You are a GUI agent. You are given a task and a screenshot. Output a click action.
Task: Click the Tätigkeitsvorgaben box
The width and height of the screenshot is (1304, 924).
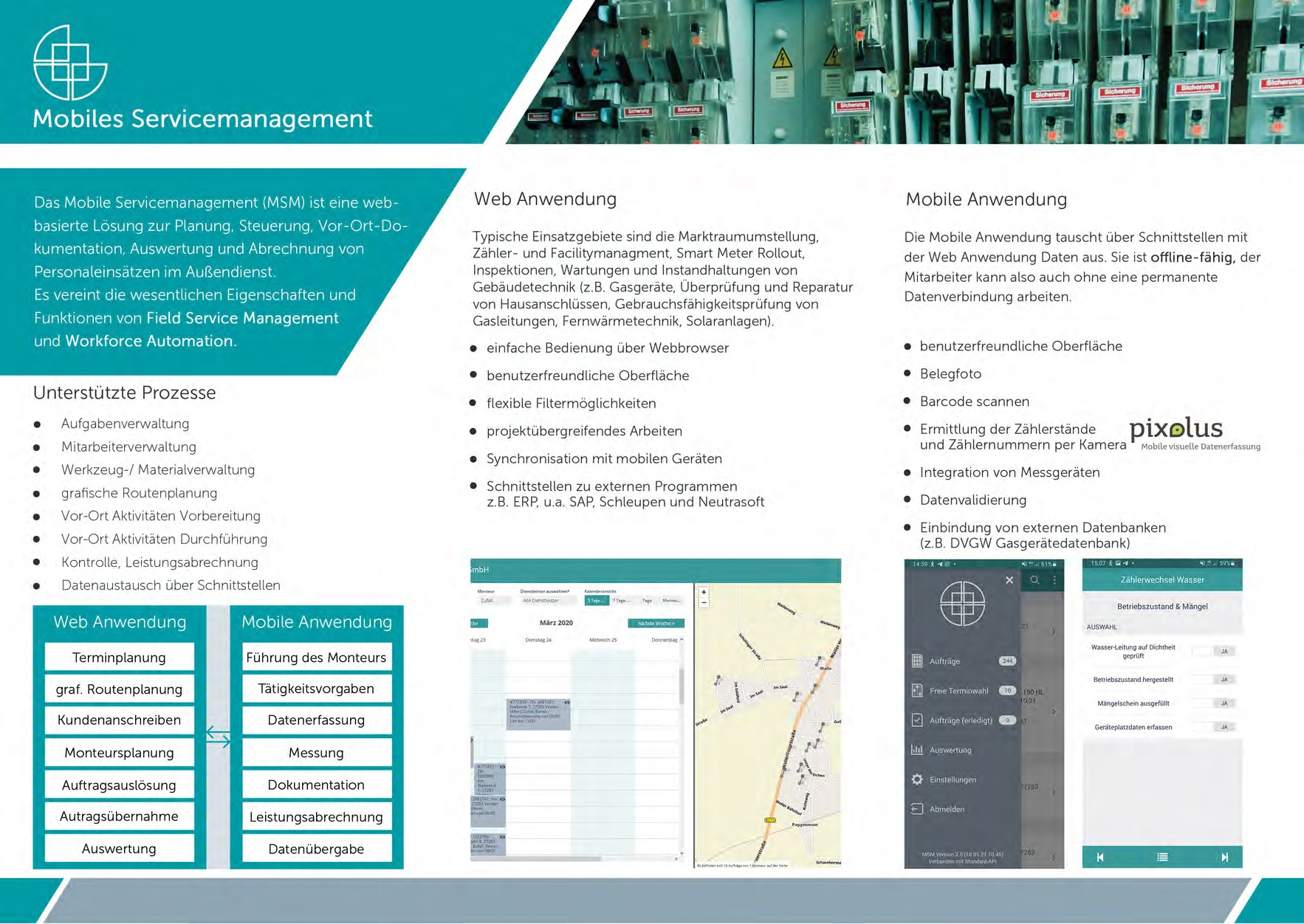(x=317, y=689)
